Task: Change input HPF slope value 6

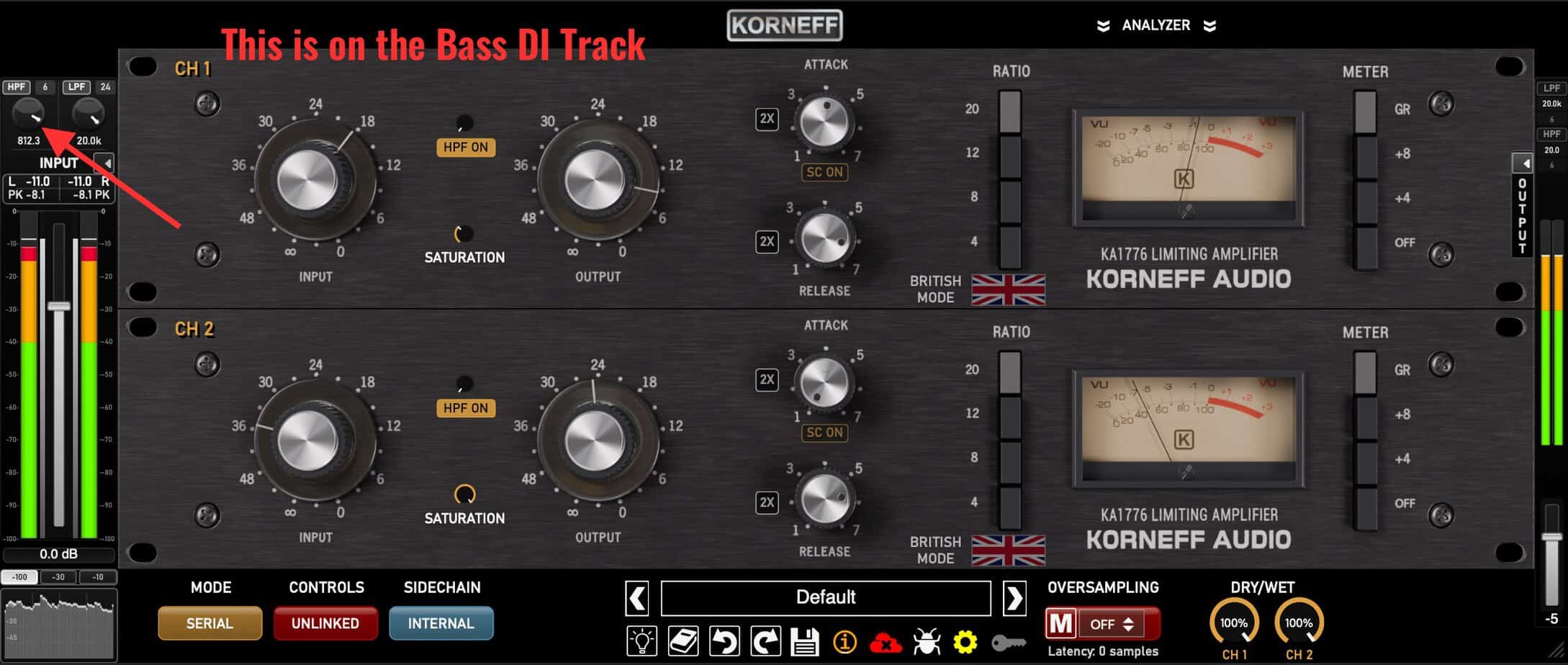Action: (x=45, y=87)
